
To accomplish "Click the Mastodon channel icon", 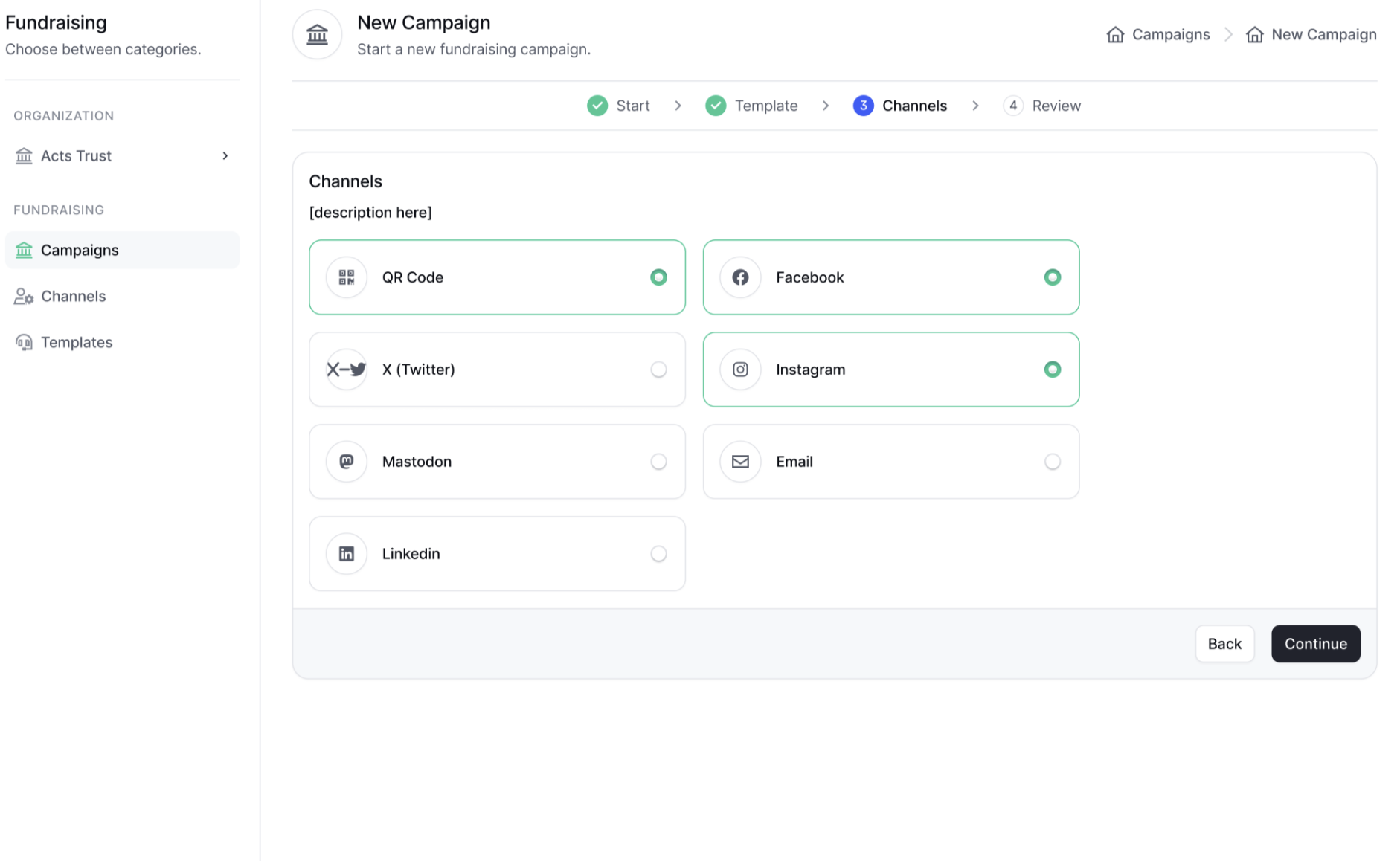I will coord(346,462).
